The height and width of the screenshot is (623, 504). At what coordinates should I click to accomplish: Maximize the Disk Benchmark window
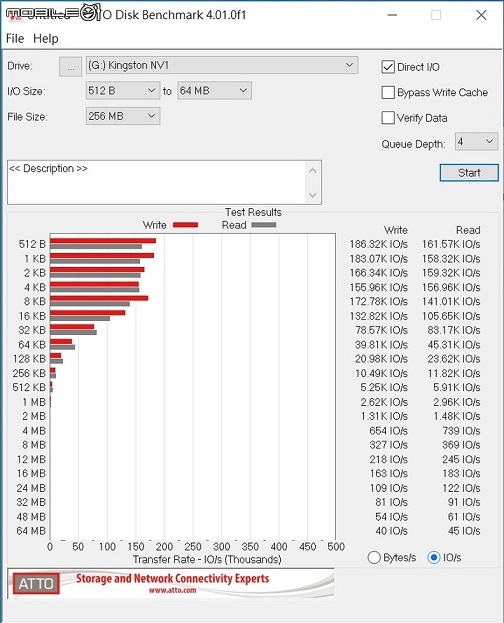tap(436, 15)
